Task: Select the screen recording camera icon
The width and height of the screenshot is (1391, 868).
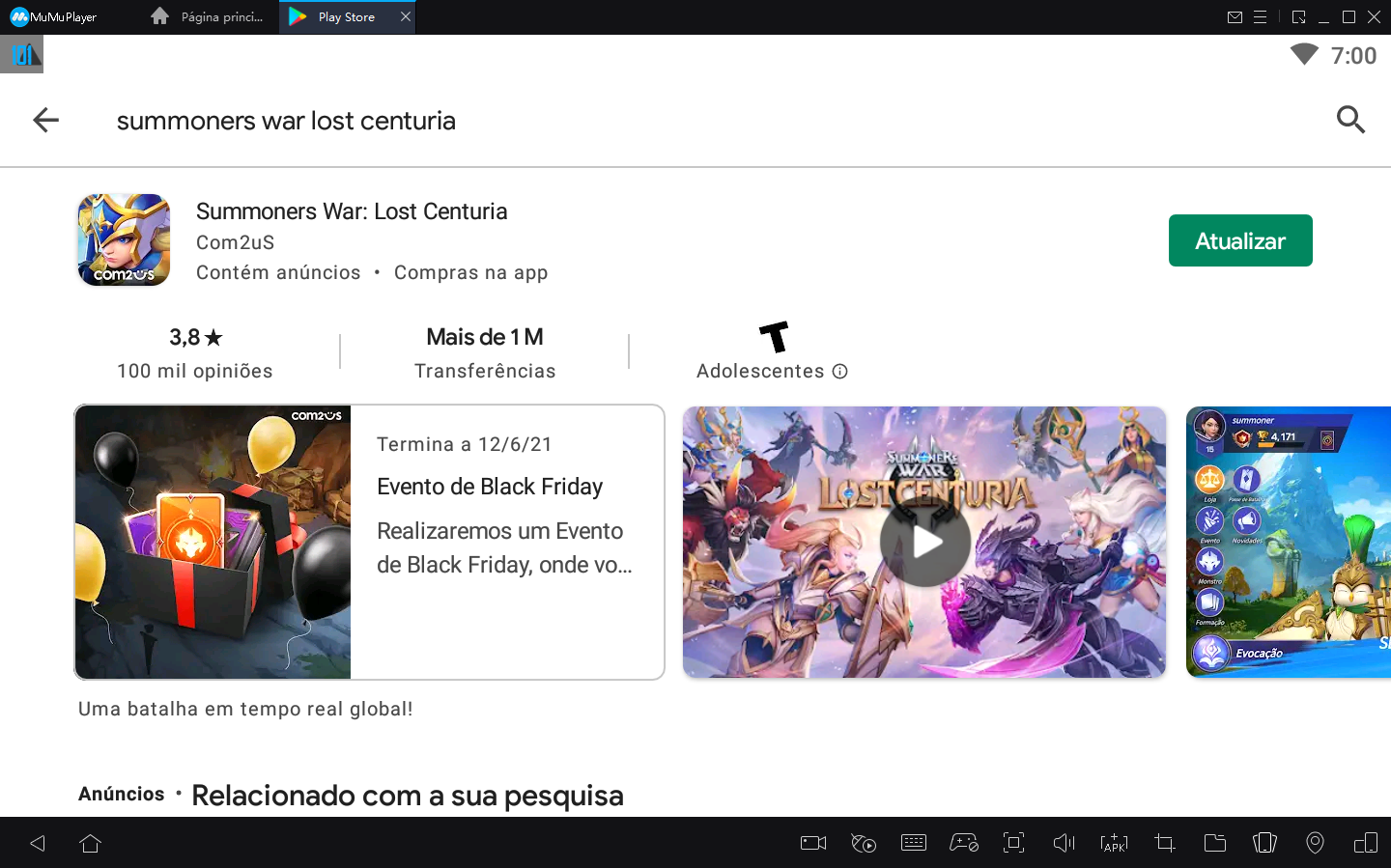Action: [812, 842]
